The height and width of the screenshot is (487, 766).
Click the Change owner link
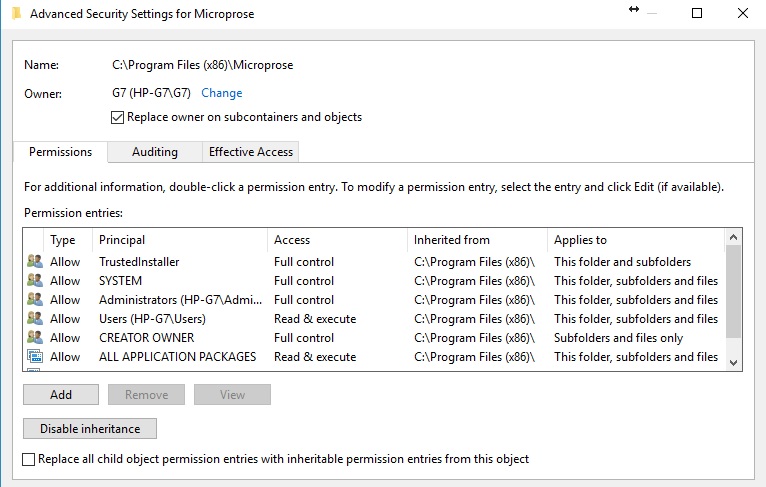click(x=222, y=93)
